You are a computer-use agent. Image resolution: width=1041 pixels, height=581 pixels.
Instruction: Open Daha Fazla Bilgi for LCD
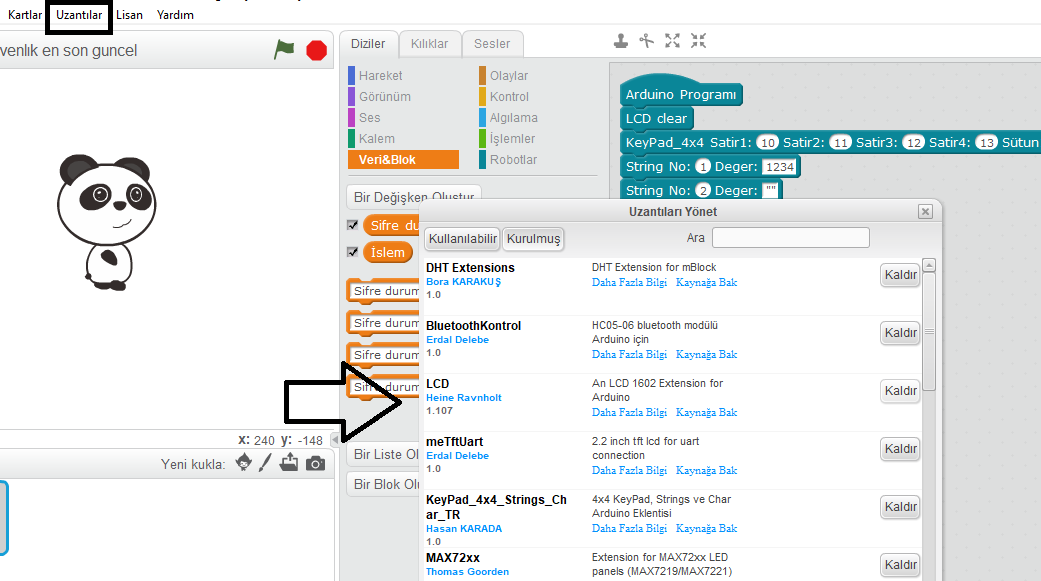[629, 412]
